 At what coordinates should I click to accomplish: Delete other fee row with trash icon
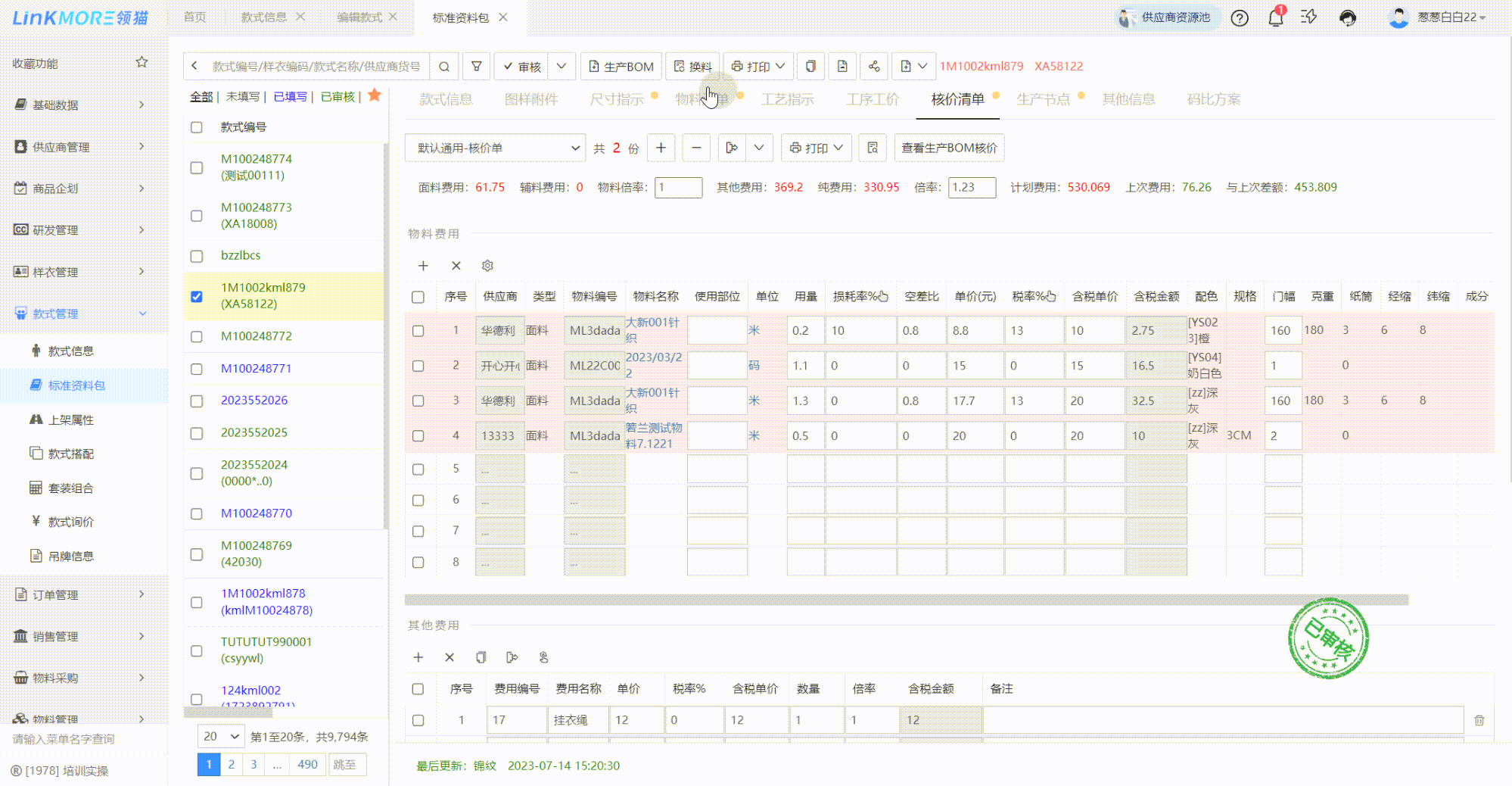(x=1479, y=720)
